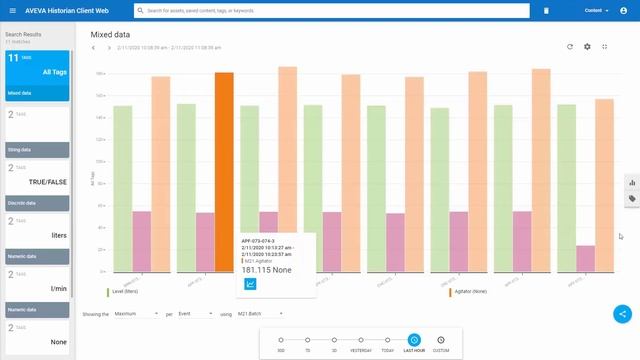Open the clipboard icon in header
Image resolution: width=640 pixels, height=360 pixels.
546,11
